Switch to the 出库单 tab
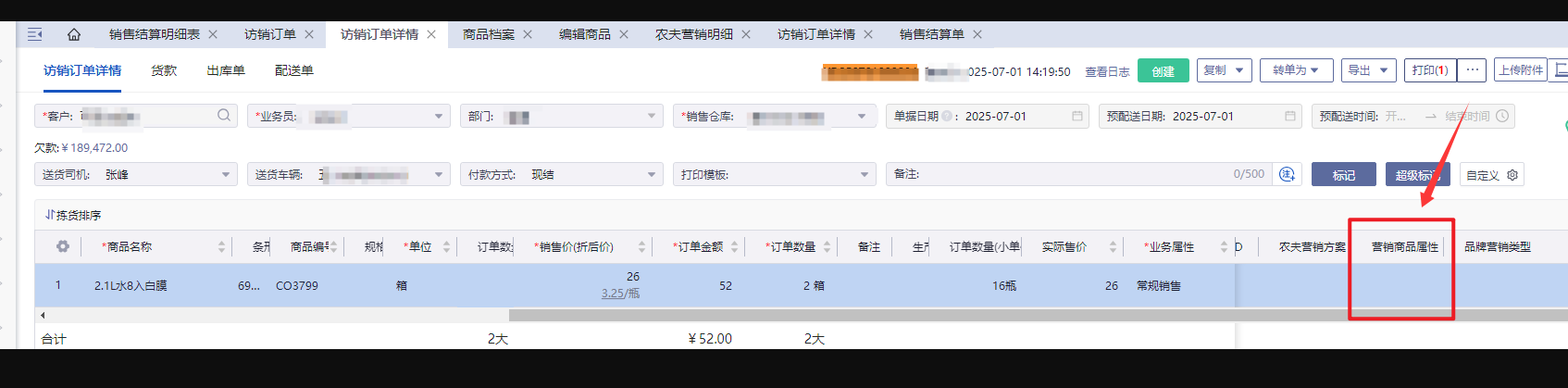This screenshot has height=388, width=1568. pyautogui.click(x=226, y=70)
